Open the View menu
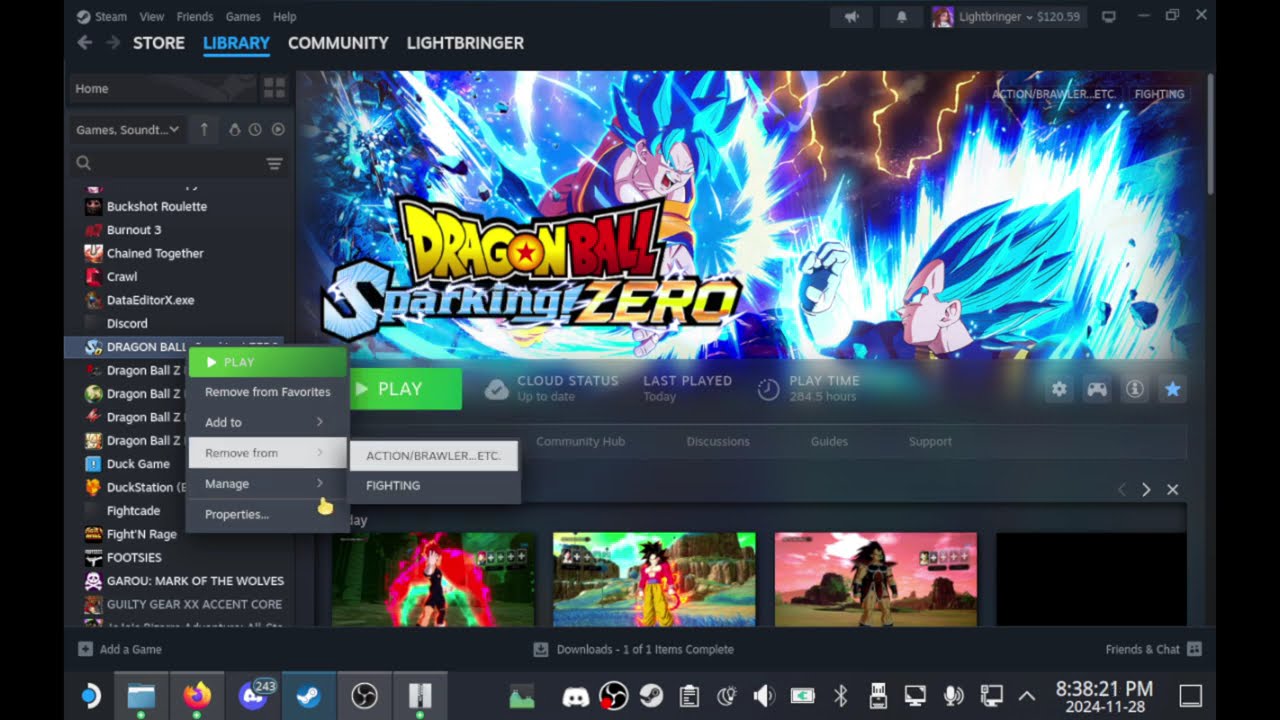The height and width of the screenshot is (720, 1280). tap(152, 17)
